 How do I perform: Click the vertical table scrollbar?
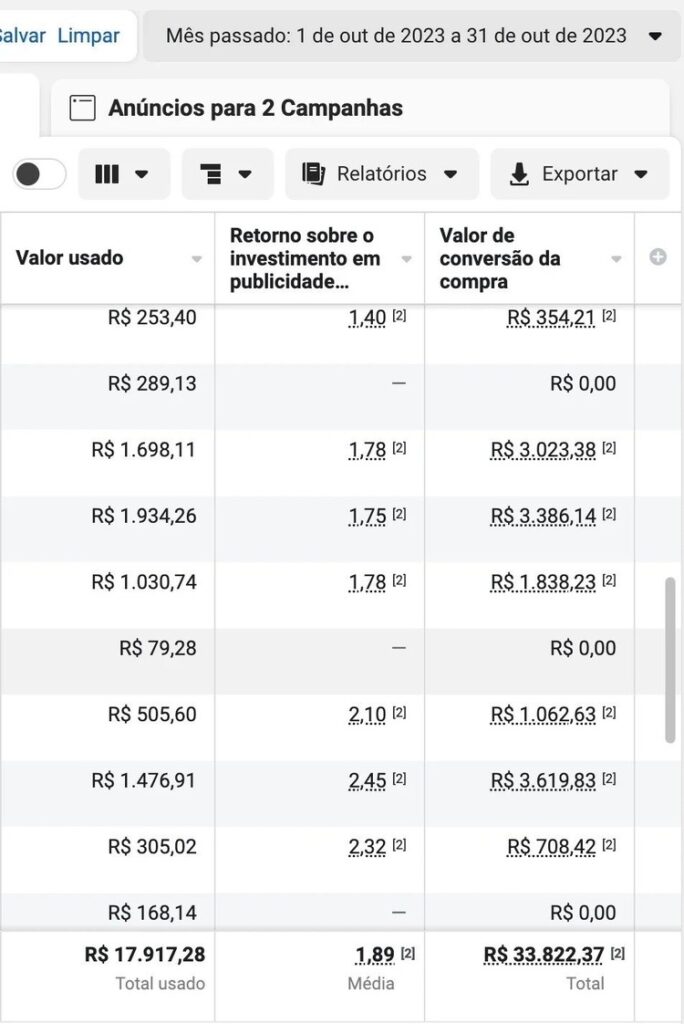point(670,660)
